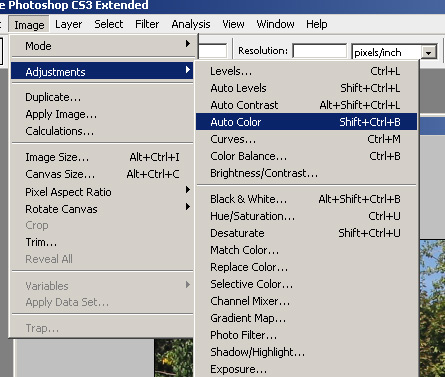
Task: Apply Desaturate adjustment
Action: [306, 233]
